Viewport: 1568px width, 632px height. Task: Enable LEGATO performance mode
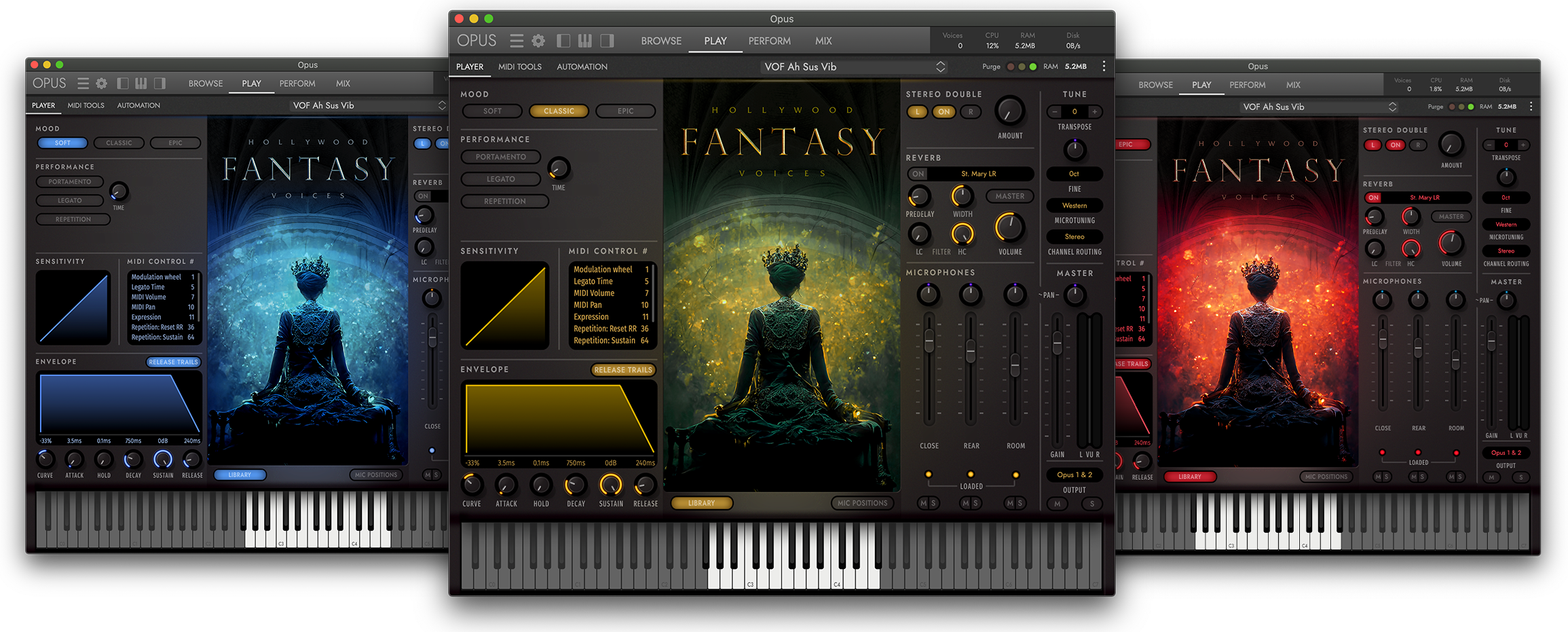pyautogui.click(x=500, y=179)
